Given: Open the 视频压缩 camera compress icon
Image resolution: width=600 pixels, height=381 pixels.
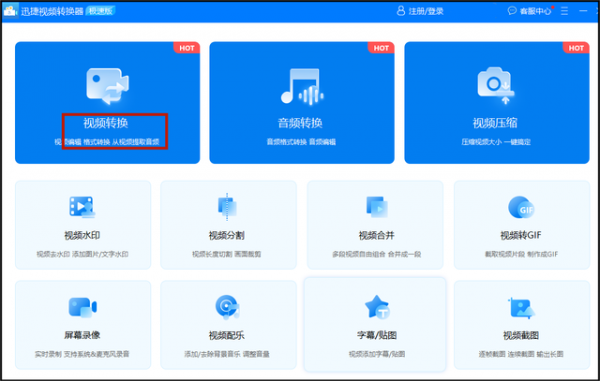Looking at the screenshot, I should click(x=496, y=85).
